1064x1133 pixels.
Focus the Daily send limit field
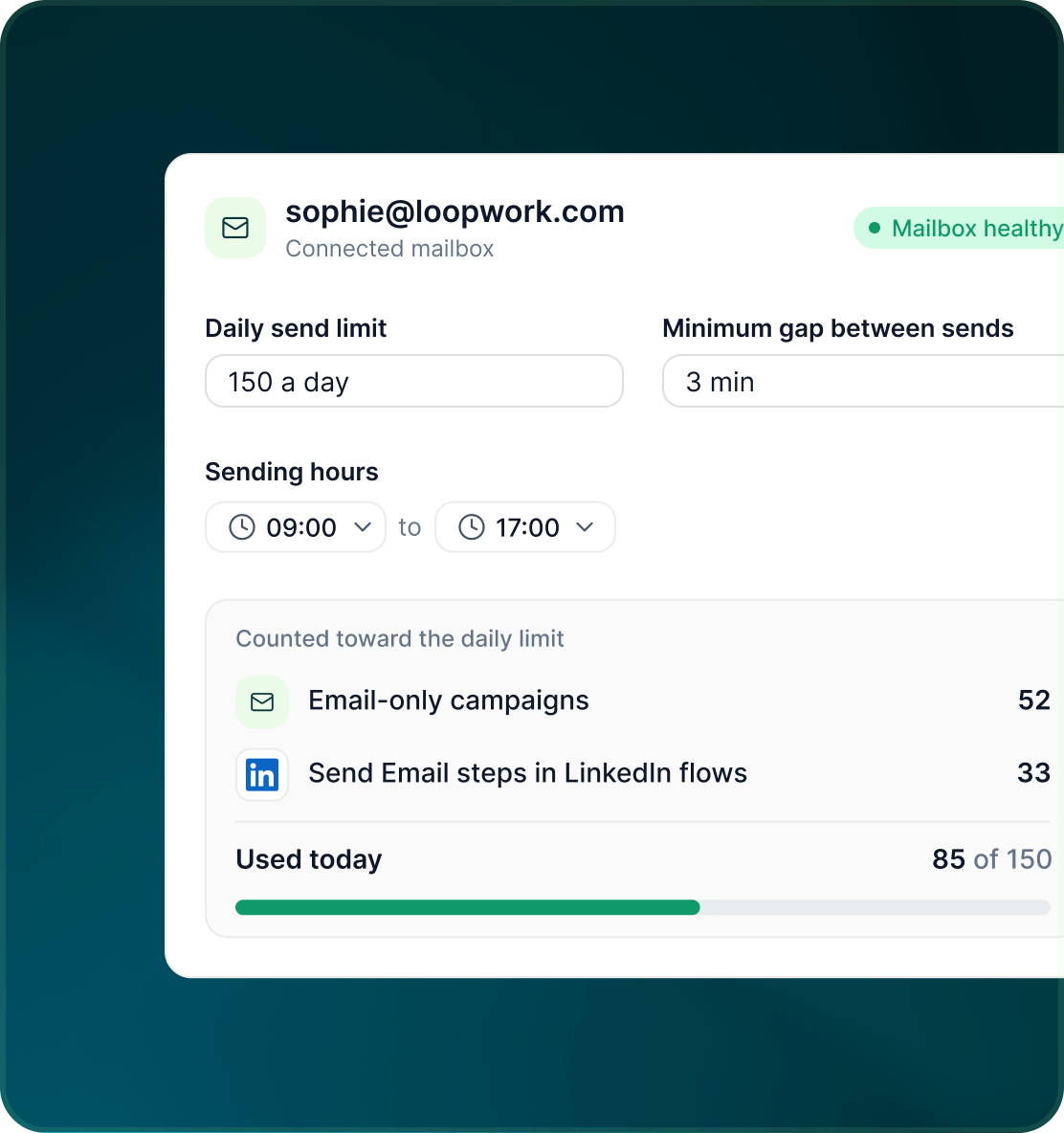tap(414, 381)
